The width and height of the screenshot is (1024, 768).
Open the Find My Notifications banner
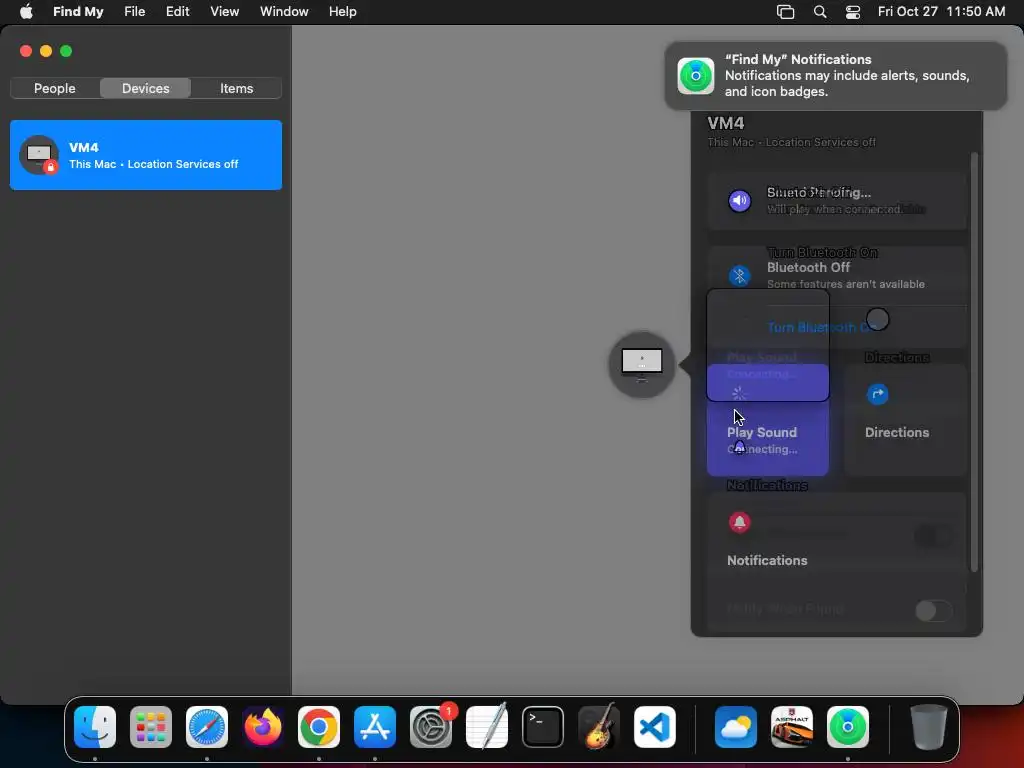pyautogui.click(x=835, y=76)
